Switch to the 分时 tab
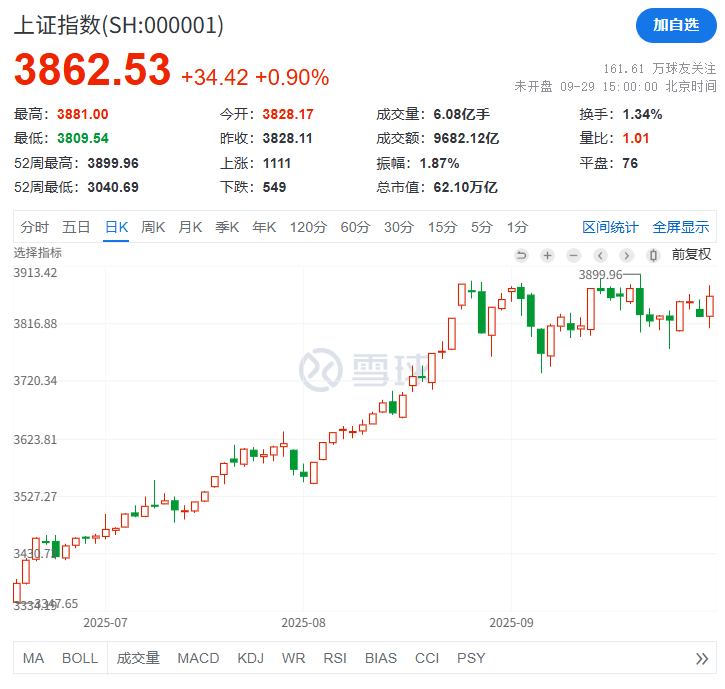 tap(35, 227)
